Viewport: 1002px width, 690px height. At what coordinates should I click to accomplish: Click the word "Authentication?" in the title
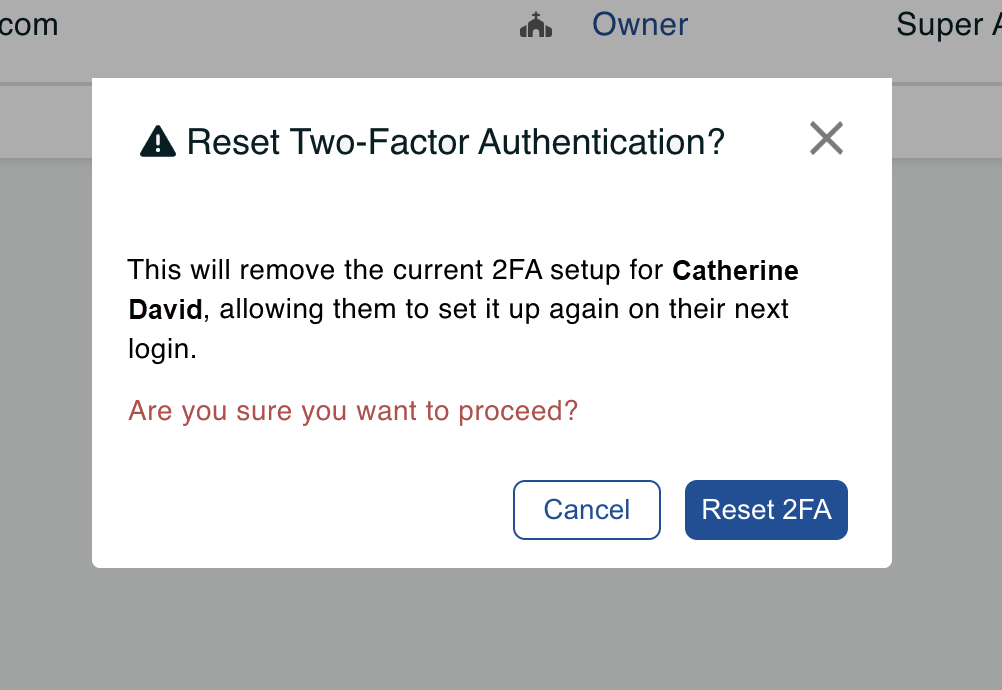[x=601, y=141]
